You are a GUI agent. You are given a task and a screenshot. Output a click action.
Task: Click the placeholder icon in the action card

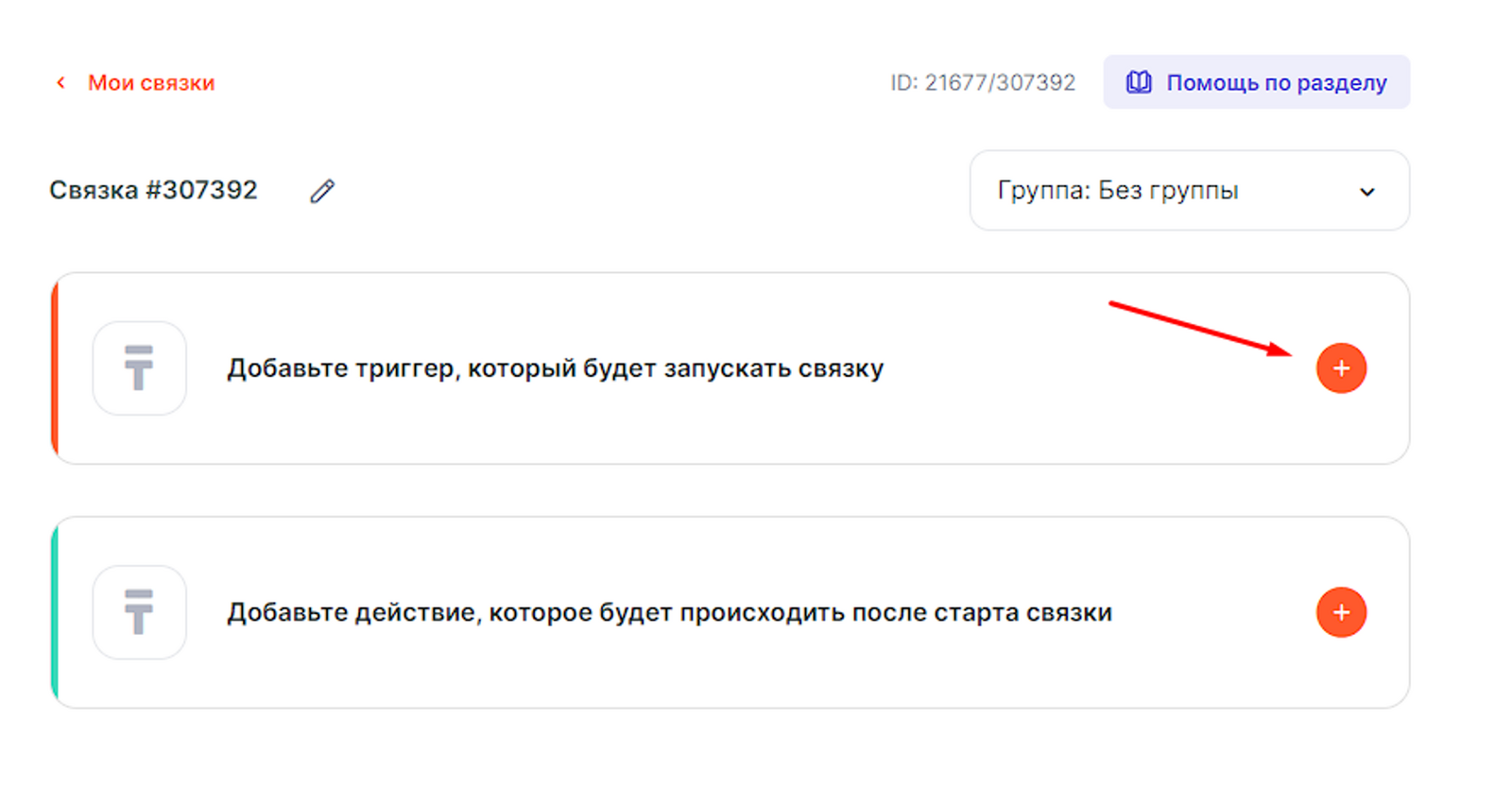[139, 612]
